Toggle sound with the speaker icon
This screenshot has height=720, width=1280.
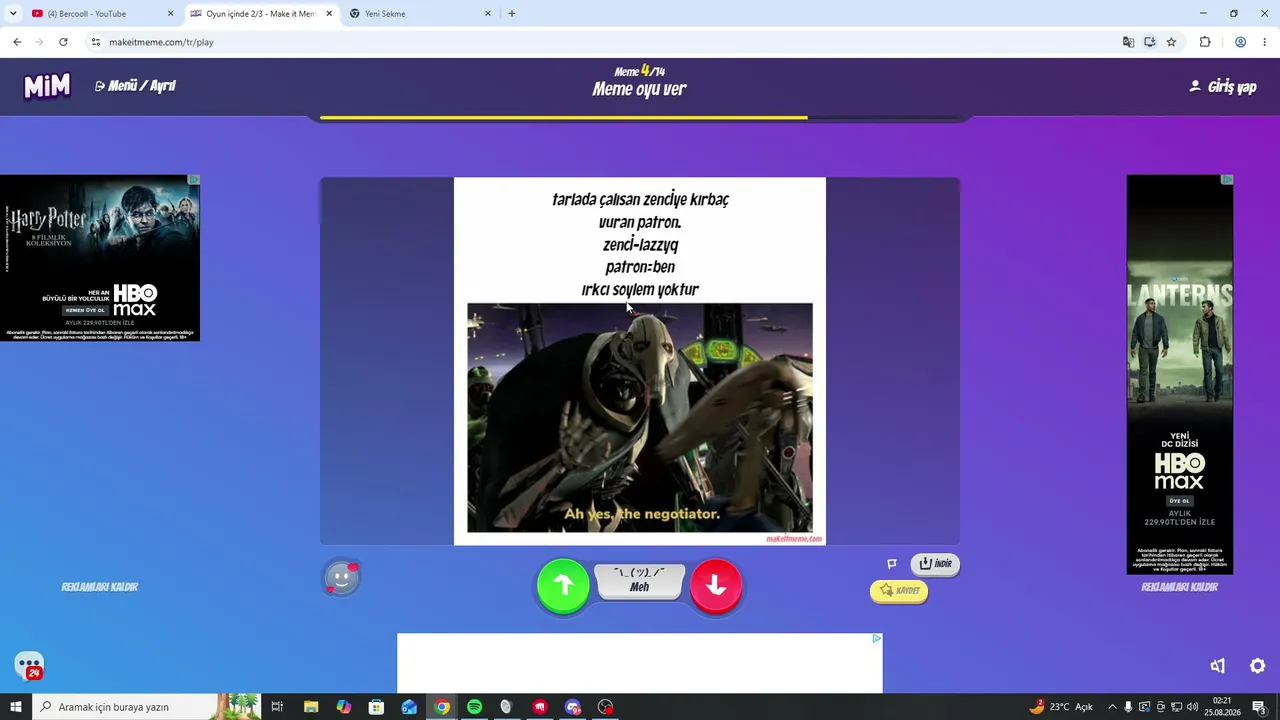click(x=1217, y=666)
